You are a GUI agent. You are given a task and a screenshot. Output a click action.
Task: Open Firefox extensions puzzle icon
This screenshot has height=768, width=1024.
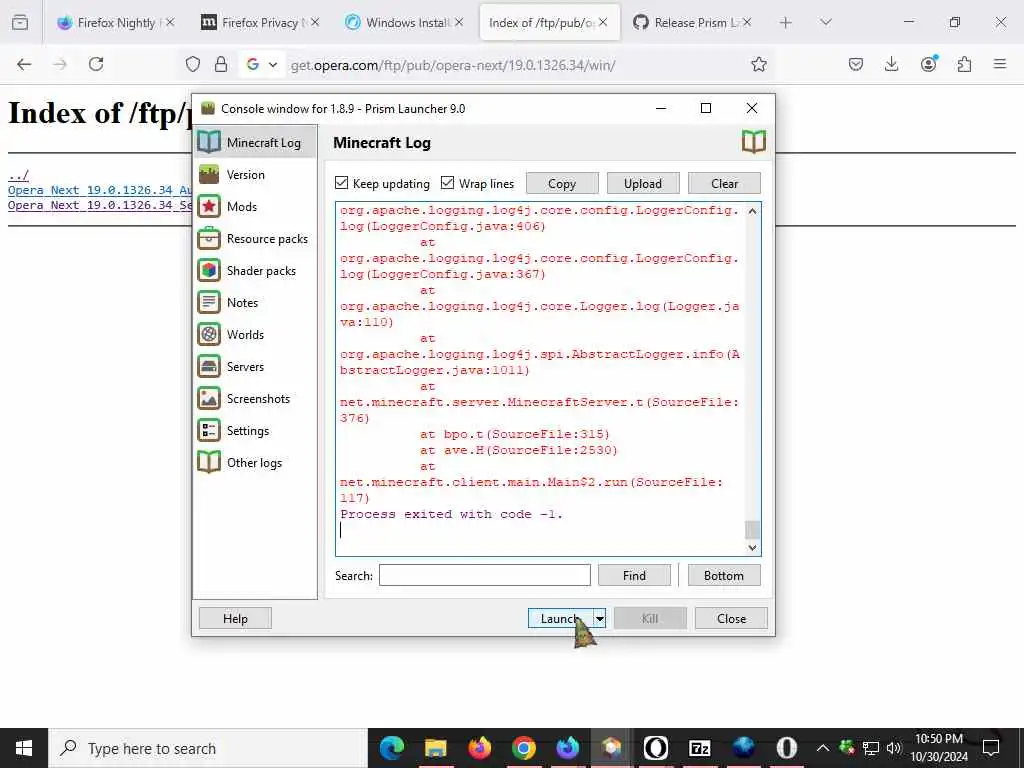[964, 64]
